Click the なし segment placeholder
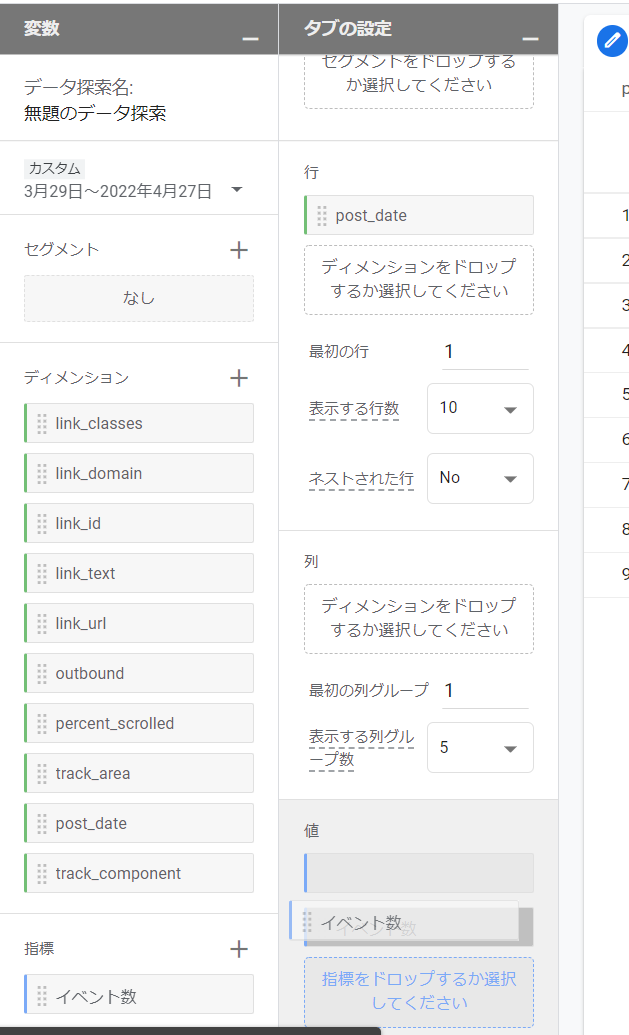 coord(139,298)
